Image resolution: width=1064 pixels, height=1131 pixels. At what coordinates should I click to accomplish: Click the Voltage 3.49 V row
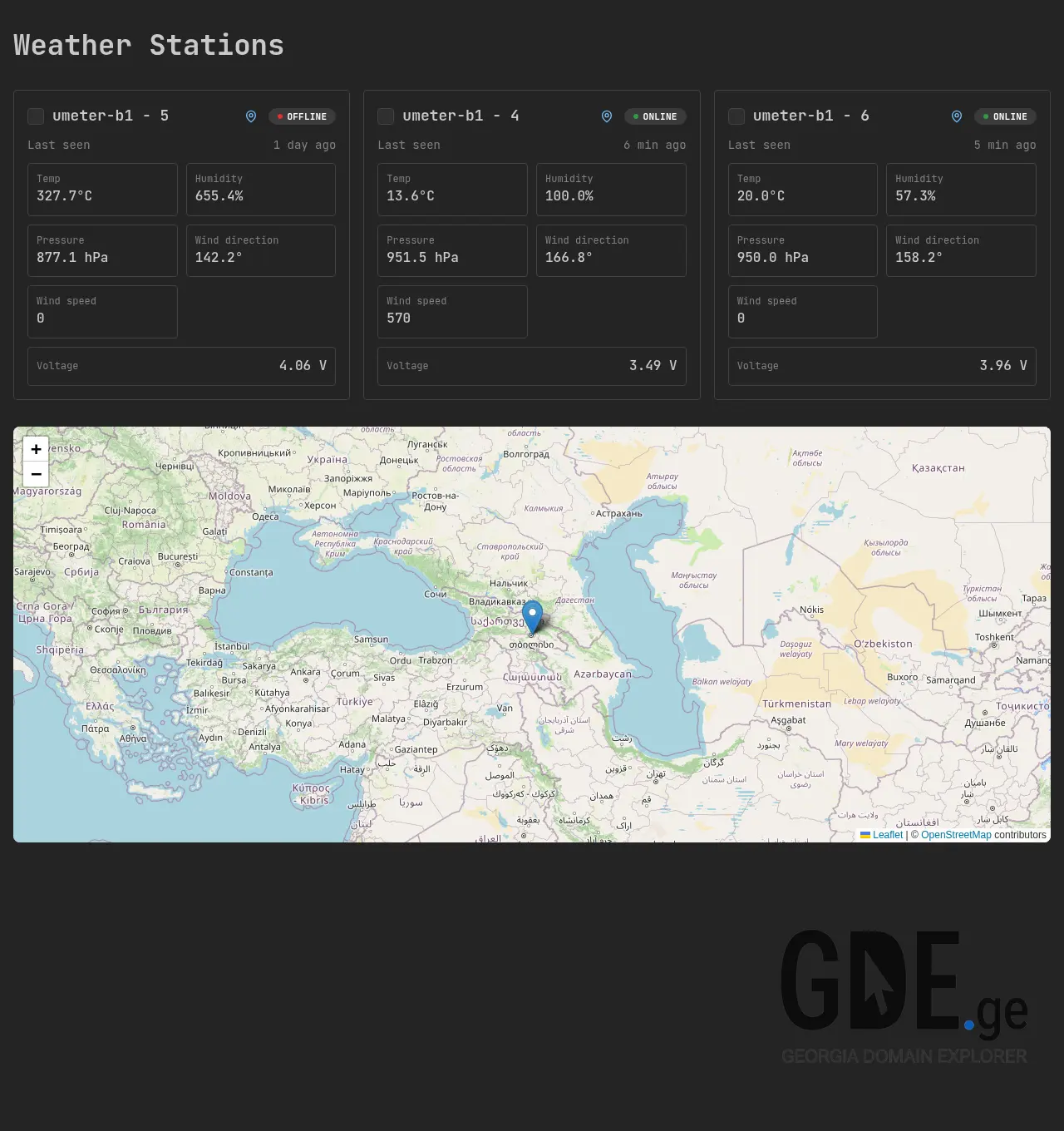click(x=532, y=366)
